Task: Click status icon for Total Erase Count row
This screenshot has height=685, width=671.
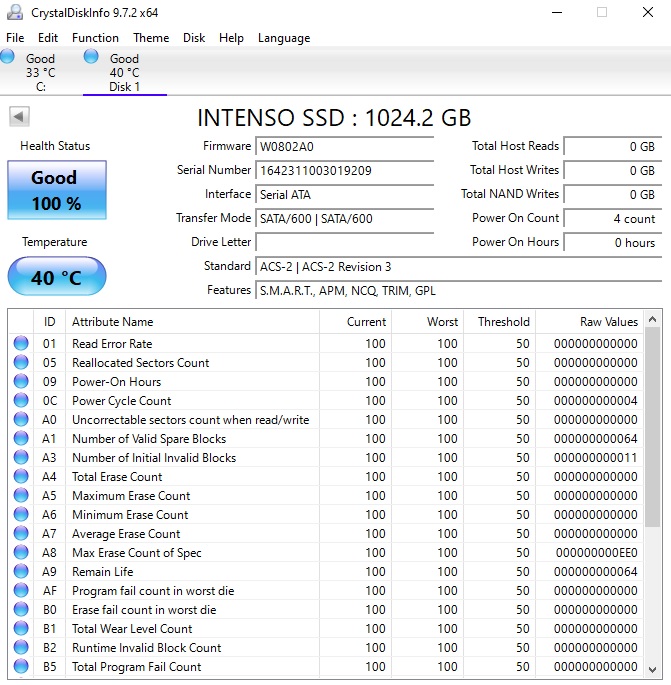Action: click(x=21, y=477)
